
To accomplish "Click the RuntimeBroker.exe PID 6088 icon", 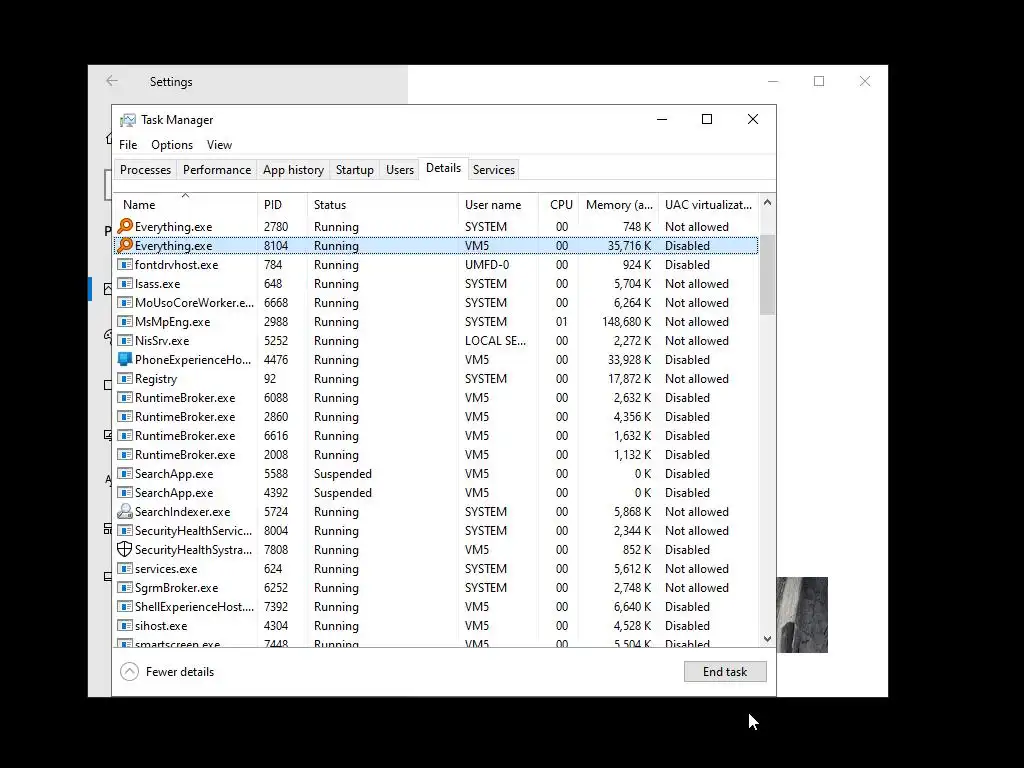I will point(125,397).
